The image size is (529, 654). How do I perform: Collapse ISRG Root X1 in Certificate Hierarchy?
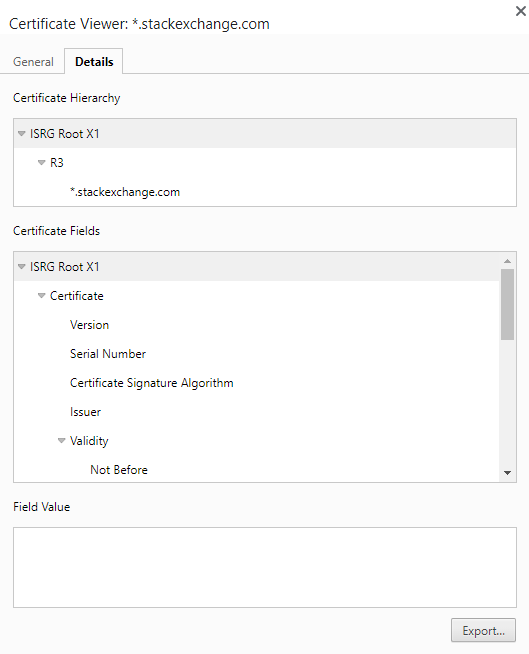coord(22,133)
